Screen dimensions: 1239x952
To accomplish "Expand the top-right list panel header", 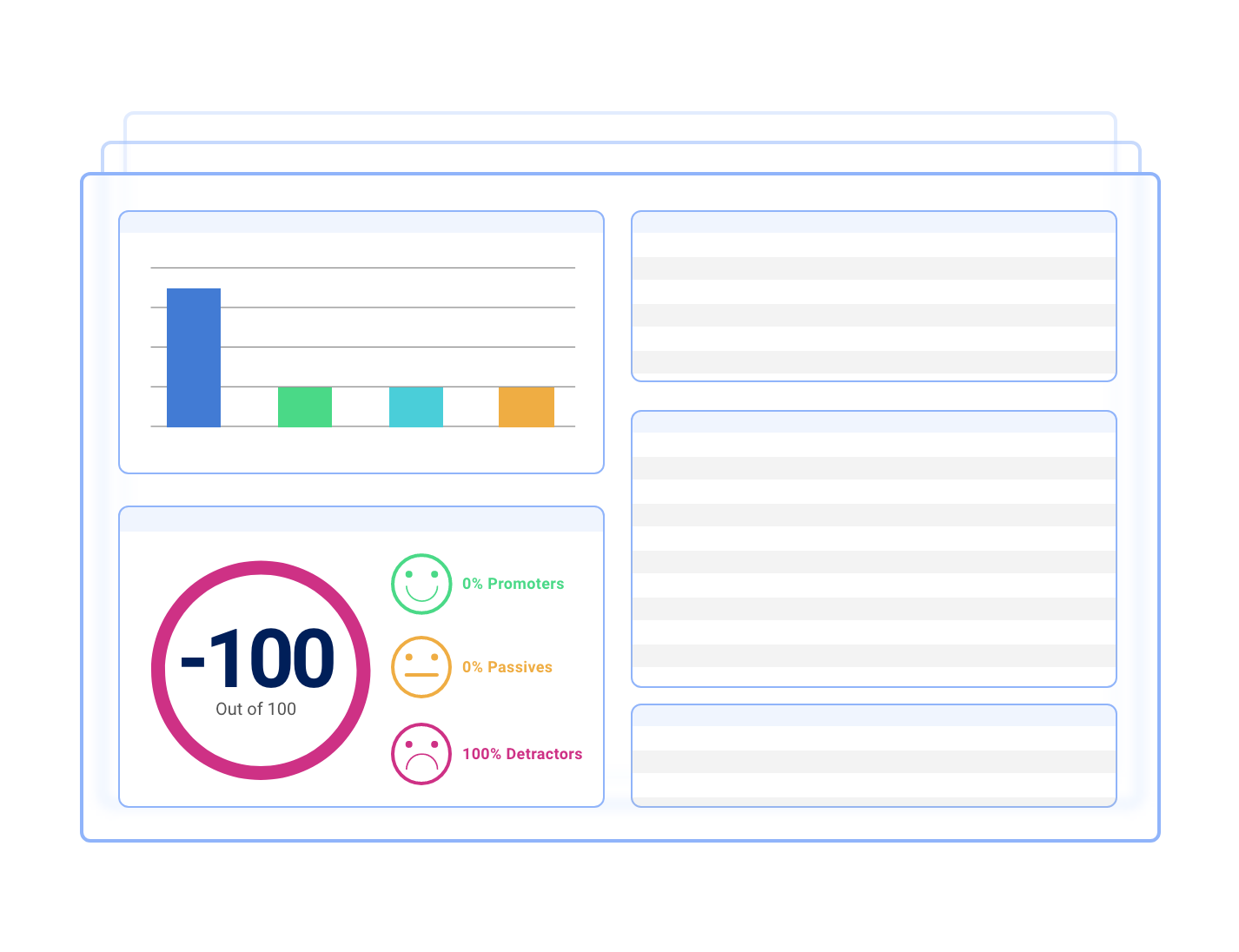I will point(874,223).
